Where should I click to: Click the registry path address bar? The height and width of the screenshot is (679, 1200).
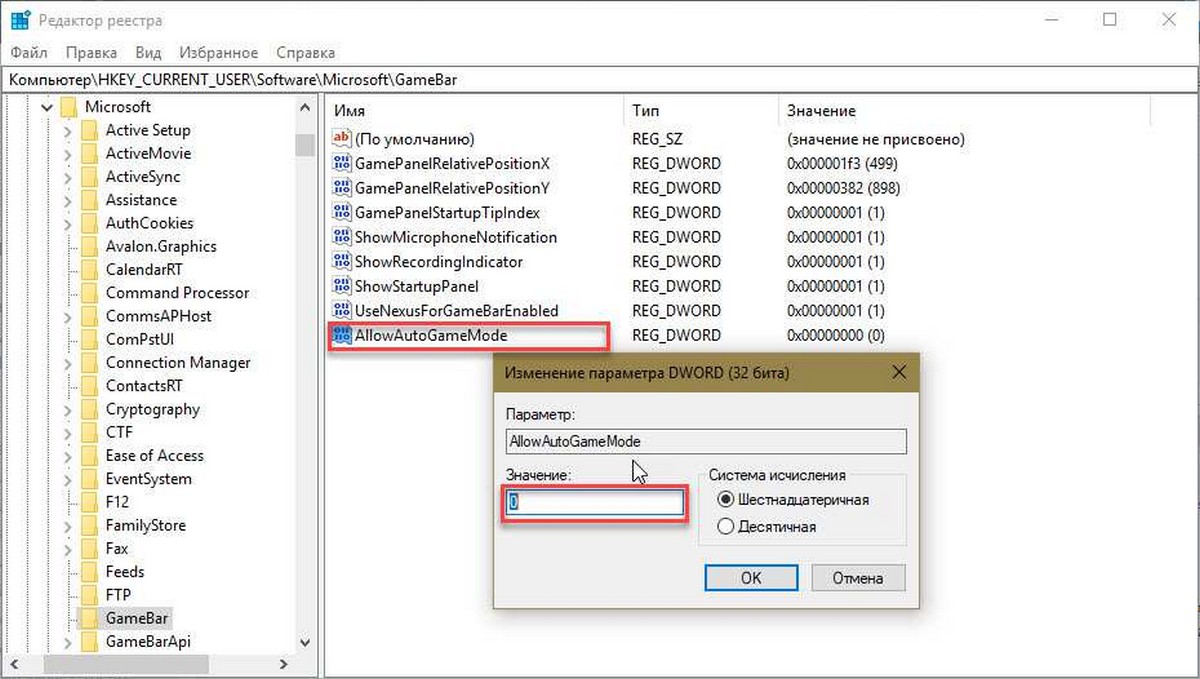pos(600,80)
